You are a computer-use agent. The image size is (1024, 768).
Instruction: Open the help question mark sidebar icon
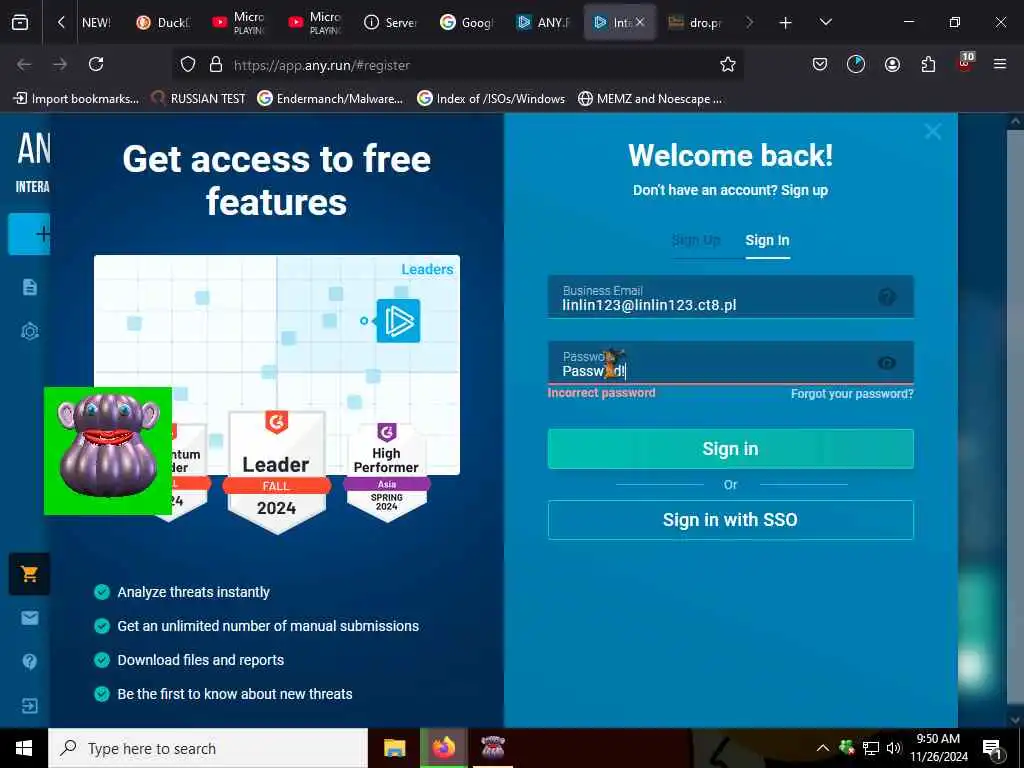click(30, 662)
